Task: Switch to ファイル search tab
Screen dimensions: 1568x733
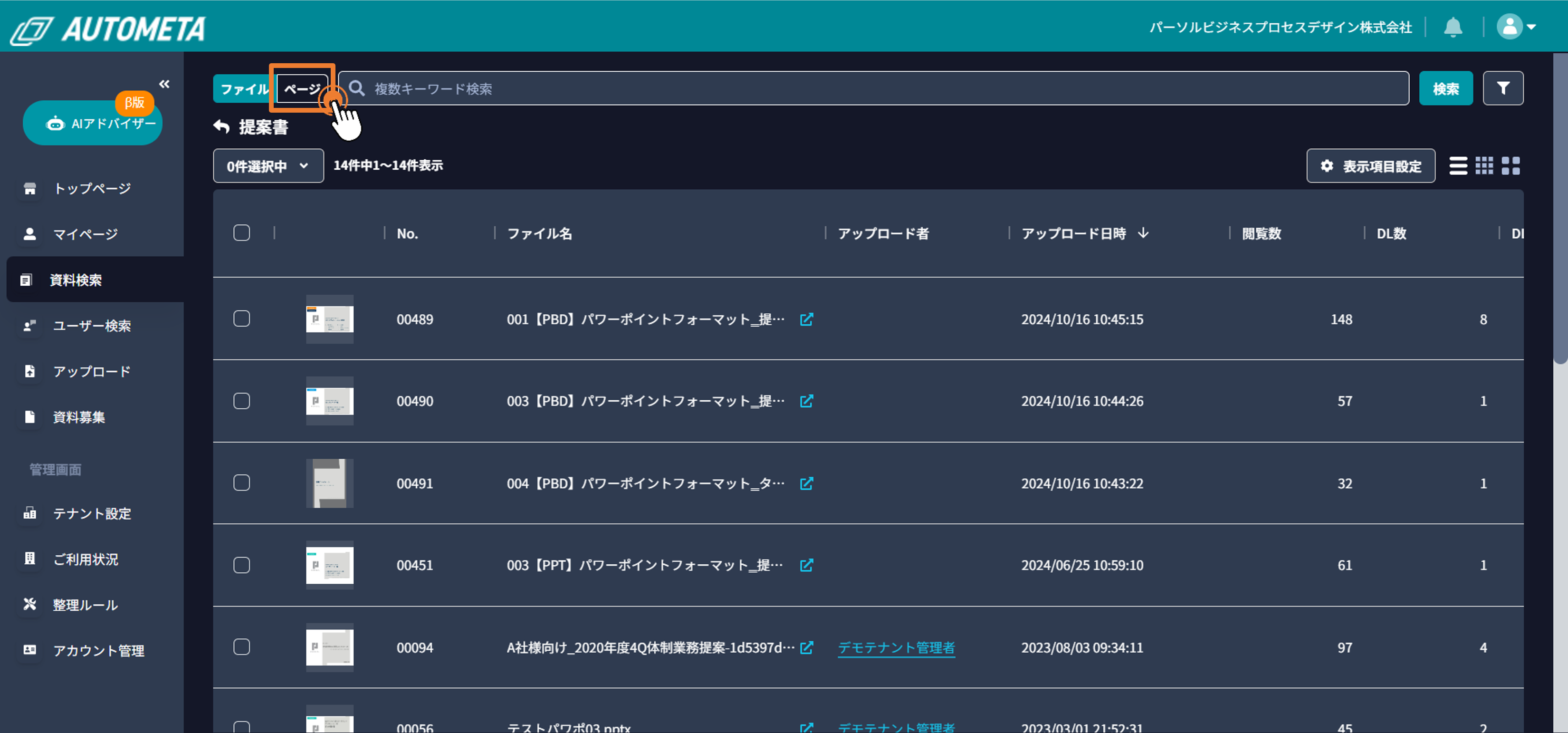Action: click(x=244, y=89)
